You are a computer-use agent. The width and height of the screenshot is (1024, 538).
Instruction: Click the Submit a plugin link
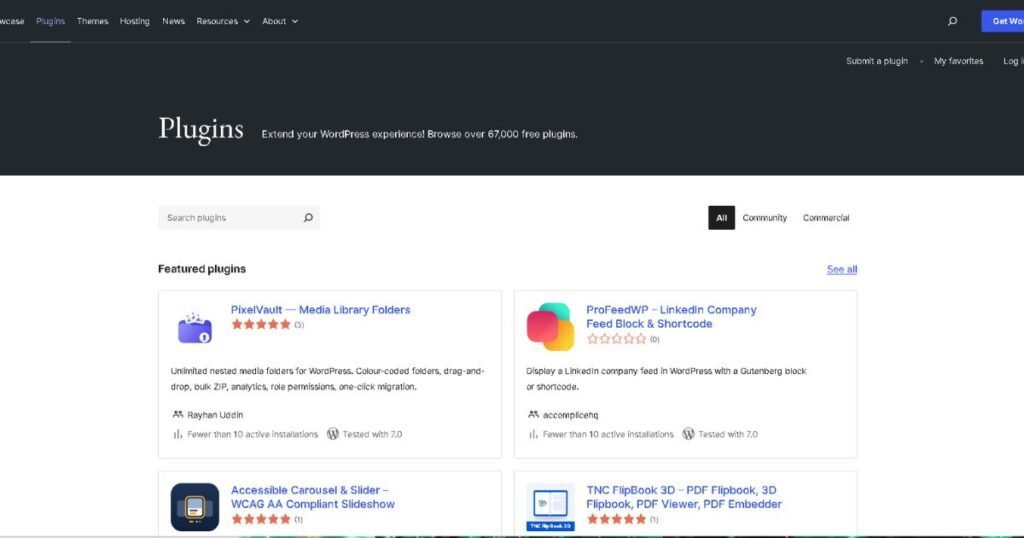pos(877,61)
